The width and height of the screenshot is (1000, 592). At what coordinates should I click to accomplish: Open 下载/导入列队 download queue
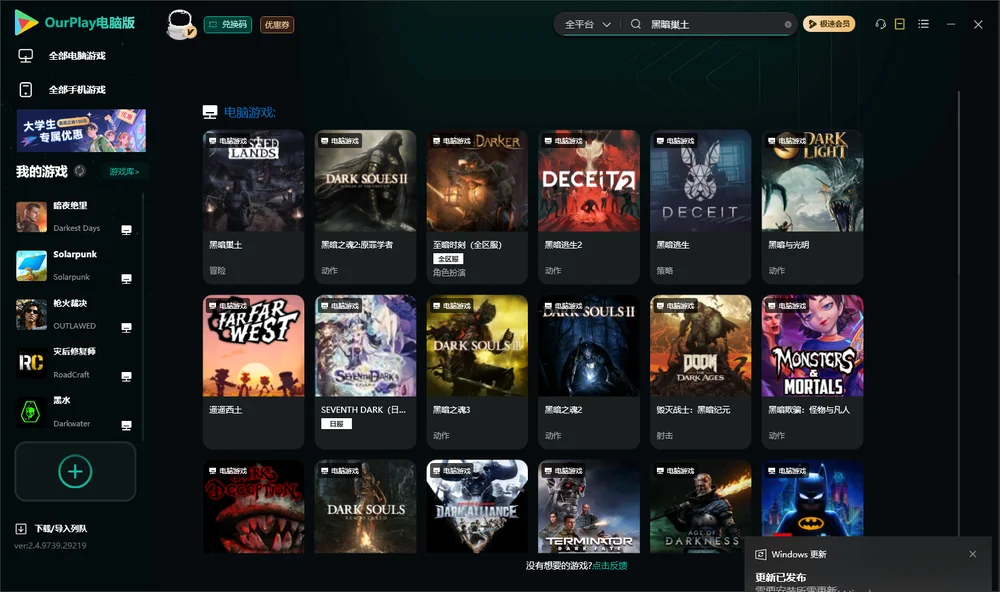(61, 528)
